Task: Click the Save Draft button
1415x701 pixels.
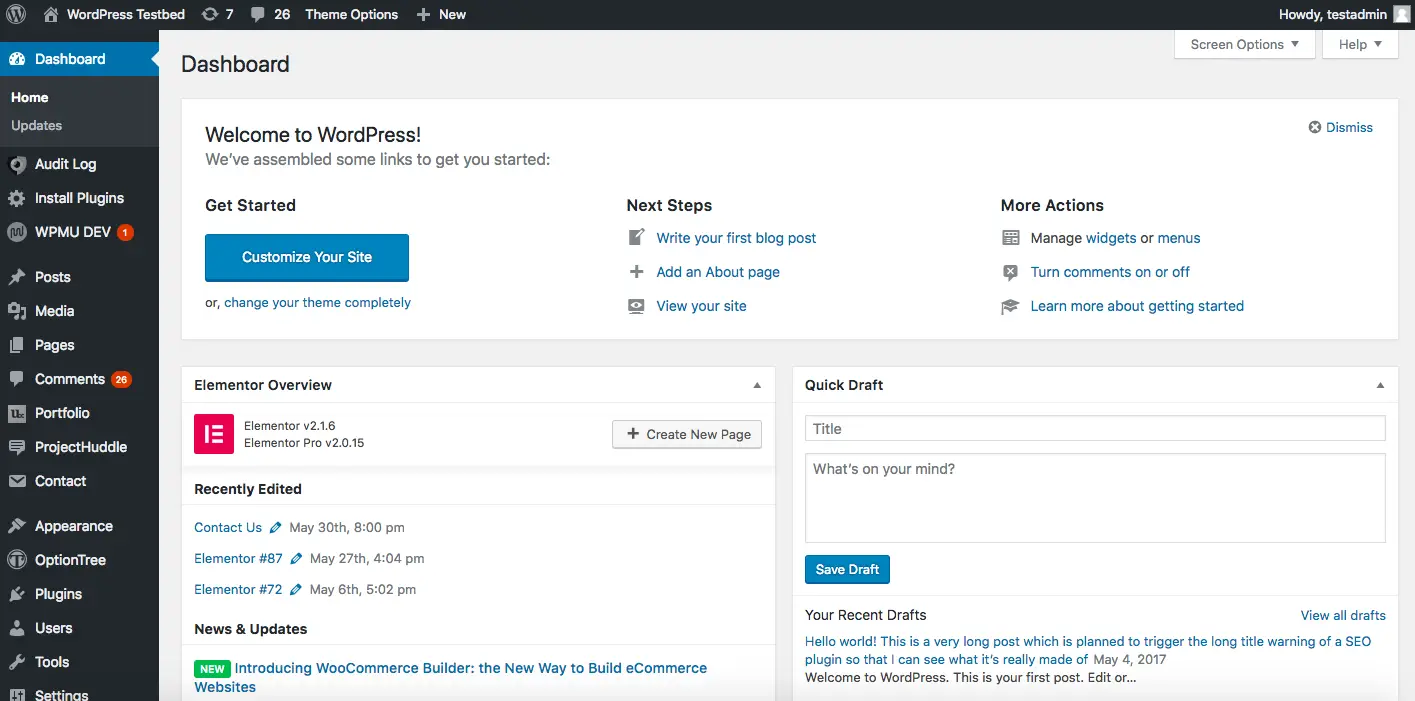Action: click(847, 569)
